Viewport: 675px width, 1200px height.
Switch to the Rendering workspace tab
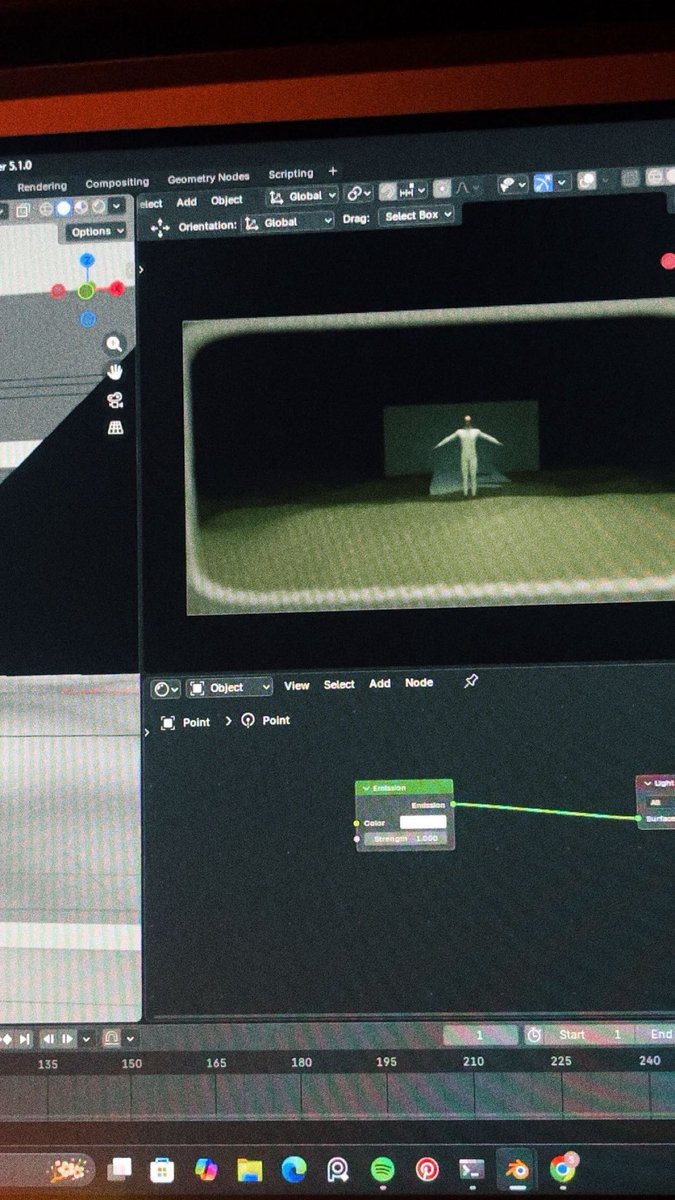point(42,186)
